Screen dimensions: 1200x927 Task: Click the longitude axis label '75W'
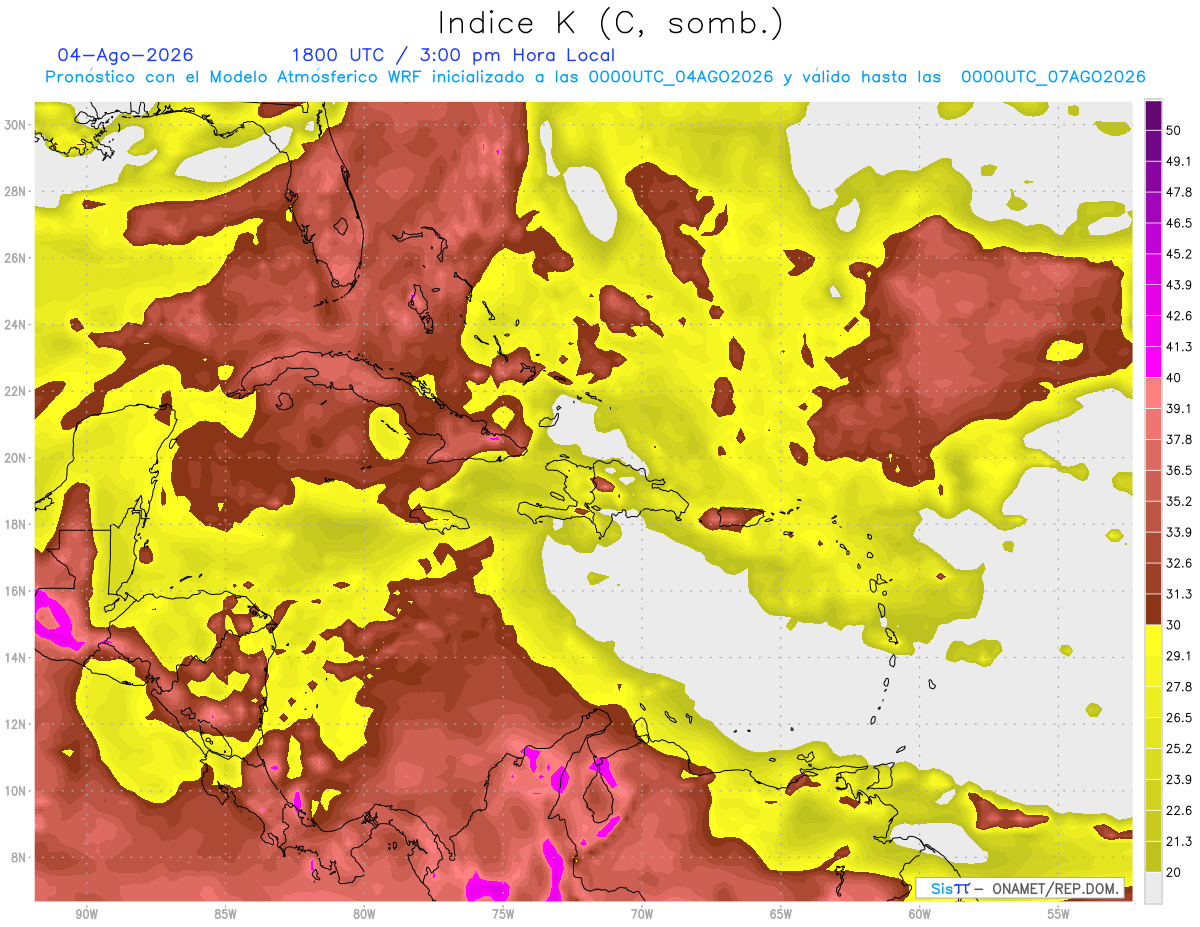point(503,915)
